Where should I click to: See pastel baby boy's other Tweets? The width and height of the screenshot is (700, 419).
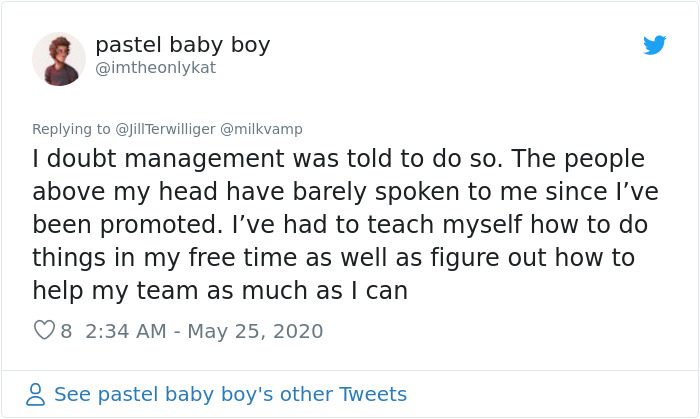[230, 394]
